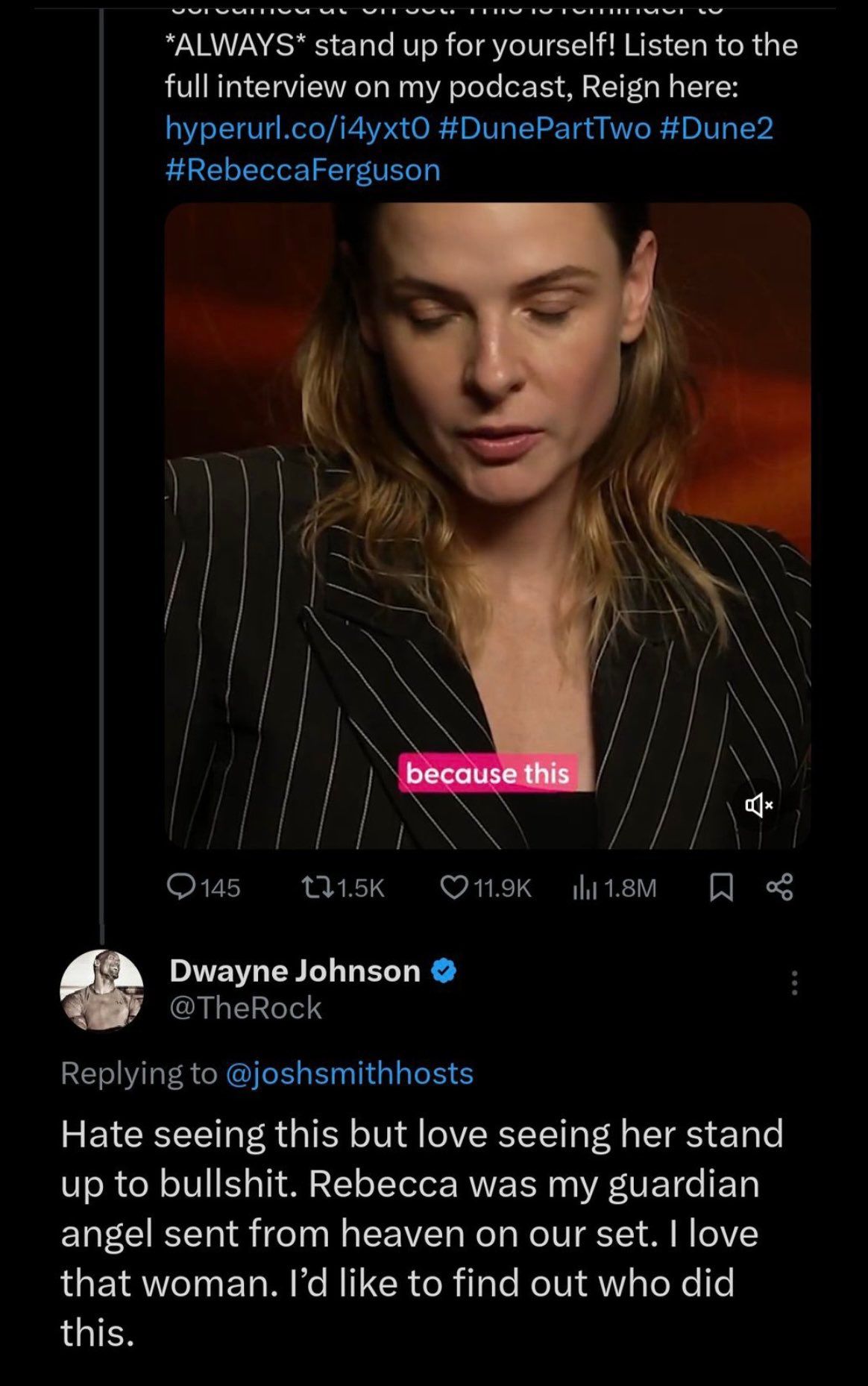Open the hyperurl.co/i4yxt0 podcast link

[297, 128]
